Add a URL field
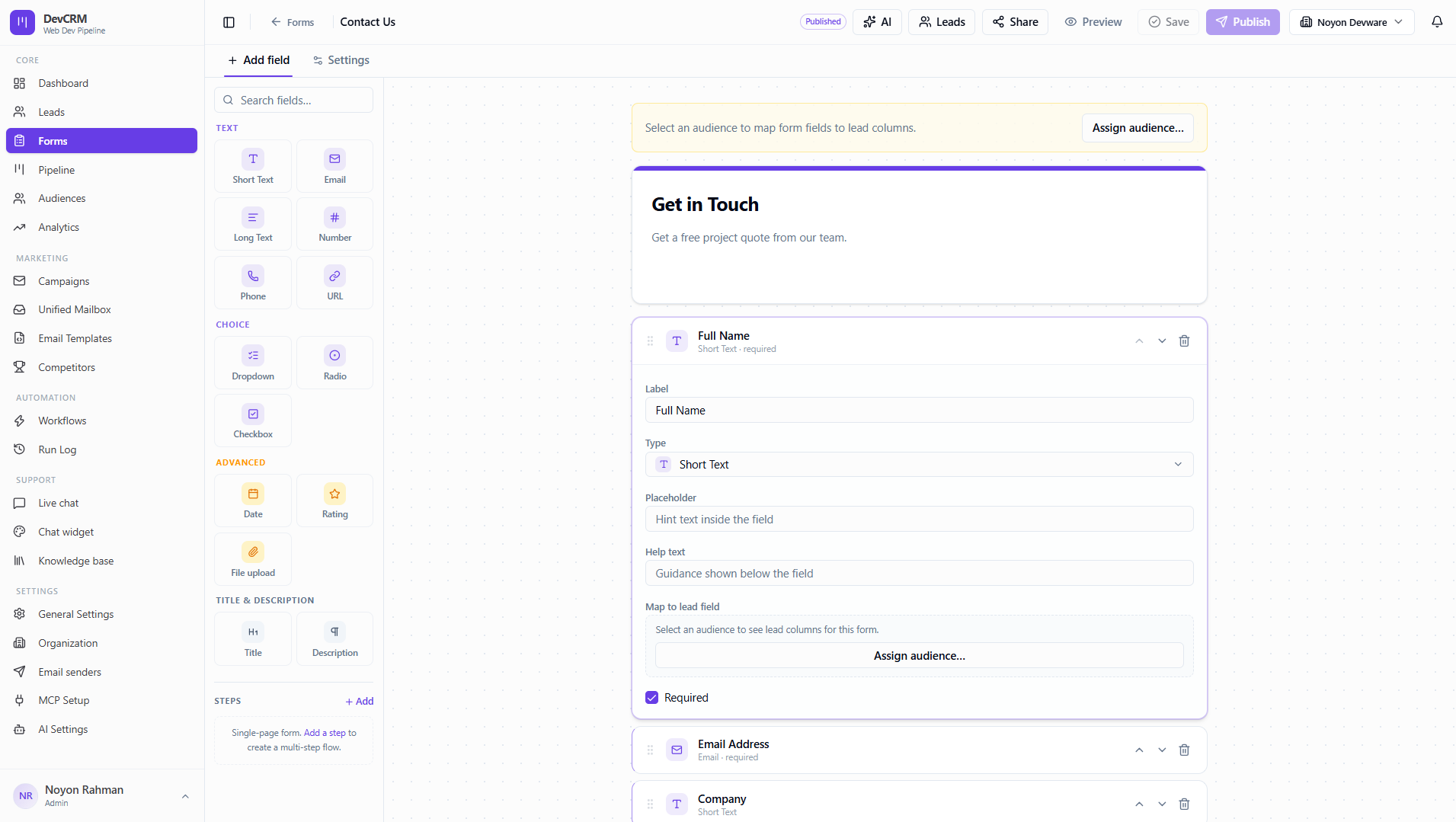Screen dimensions: 1456x822 point(334,283)
